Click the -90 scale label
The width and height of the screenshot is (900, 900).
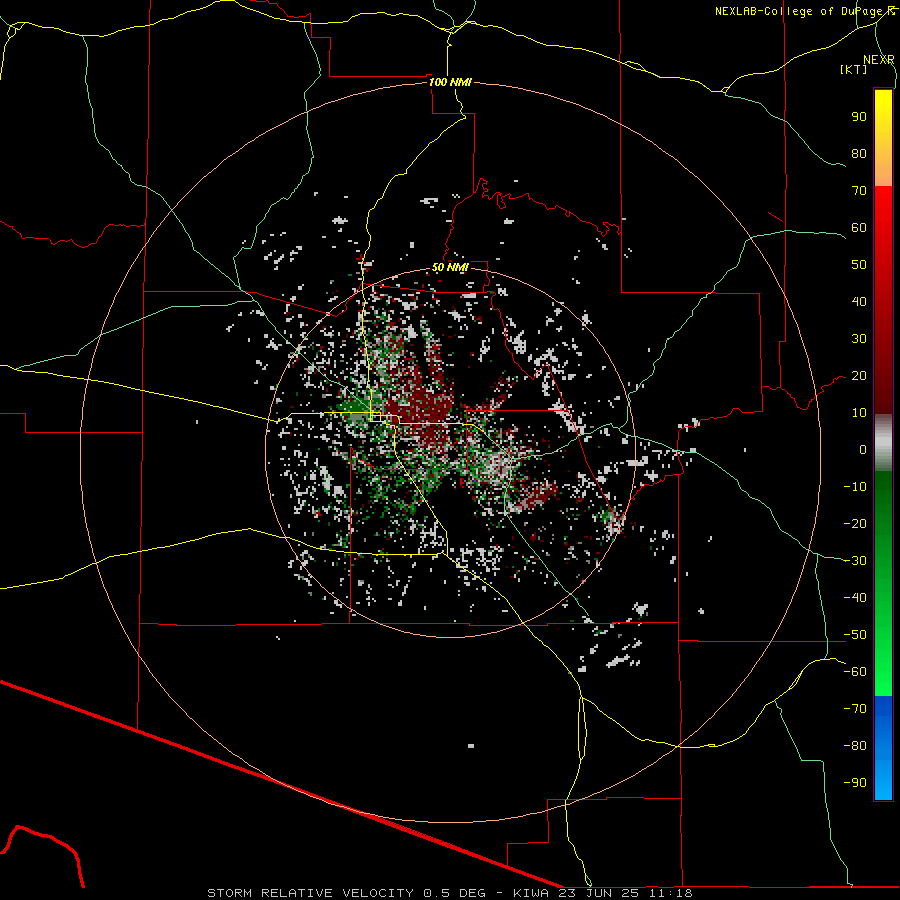(x=855, y=783)
